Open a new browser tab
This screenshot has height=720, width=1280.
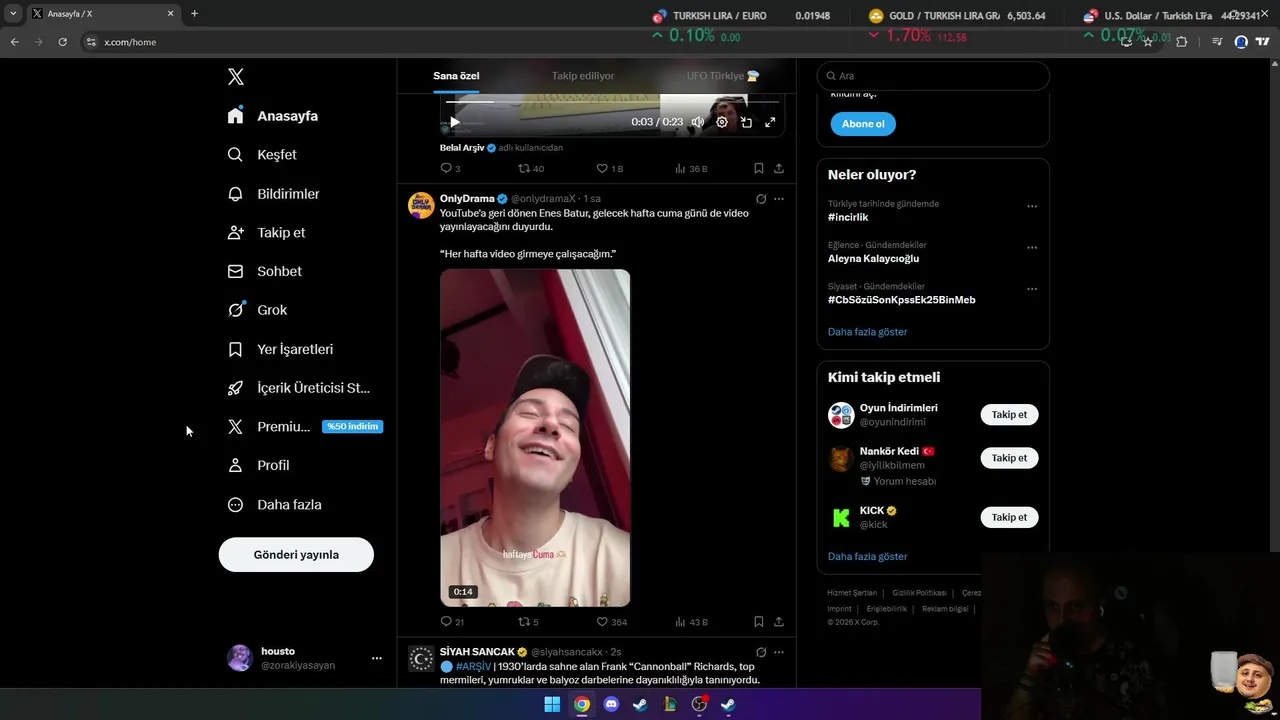coord(194,14)
